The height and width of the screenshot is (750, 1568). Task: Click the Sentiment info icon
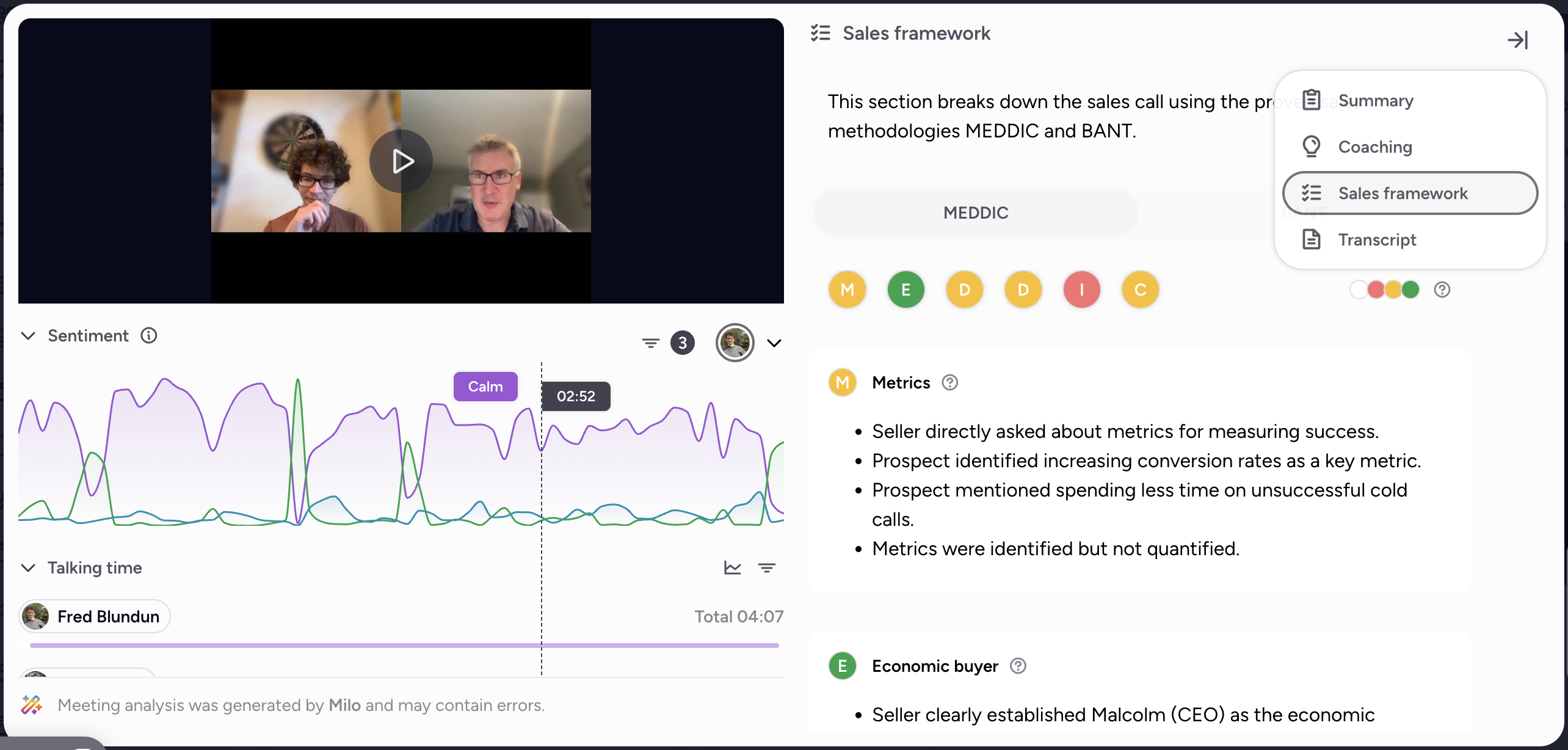pos(149,335)
